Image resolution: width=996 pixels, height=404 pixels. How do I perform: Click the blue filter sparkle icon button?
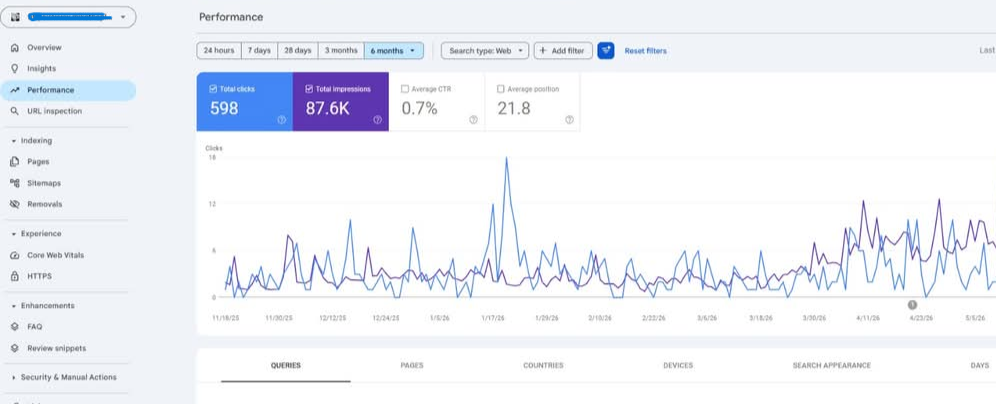click(x=606, y=51)
